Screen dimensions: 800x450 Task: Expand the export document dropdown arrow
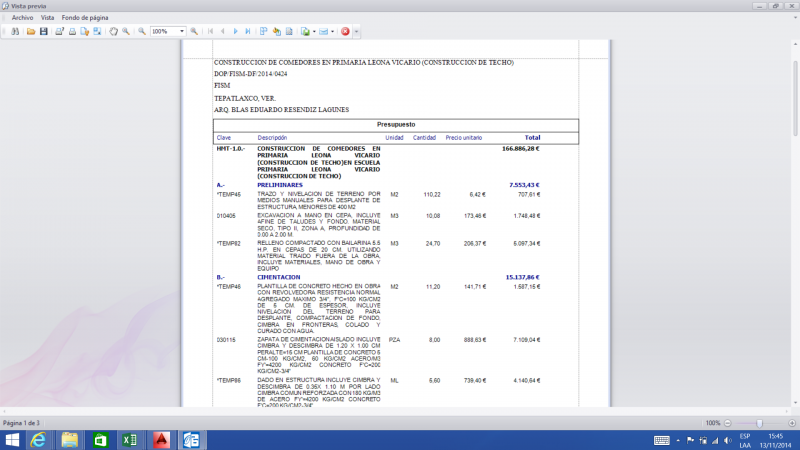(315, 31)
